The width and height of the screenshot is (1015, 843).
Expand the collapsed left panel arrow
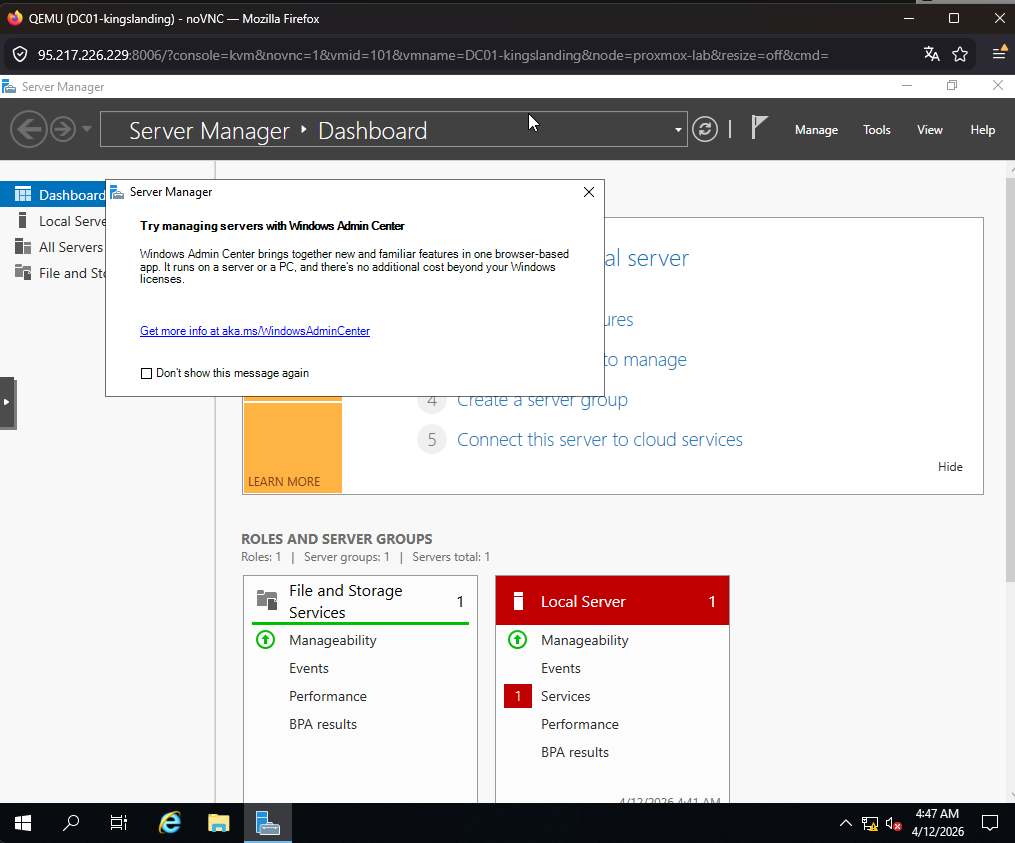coord(9,402)
